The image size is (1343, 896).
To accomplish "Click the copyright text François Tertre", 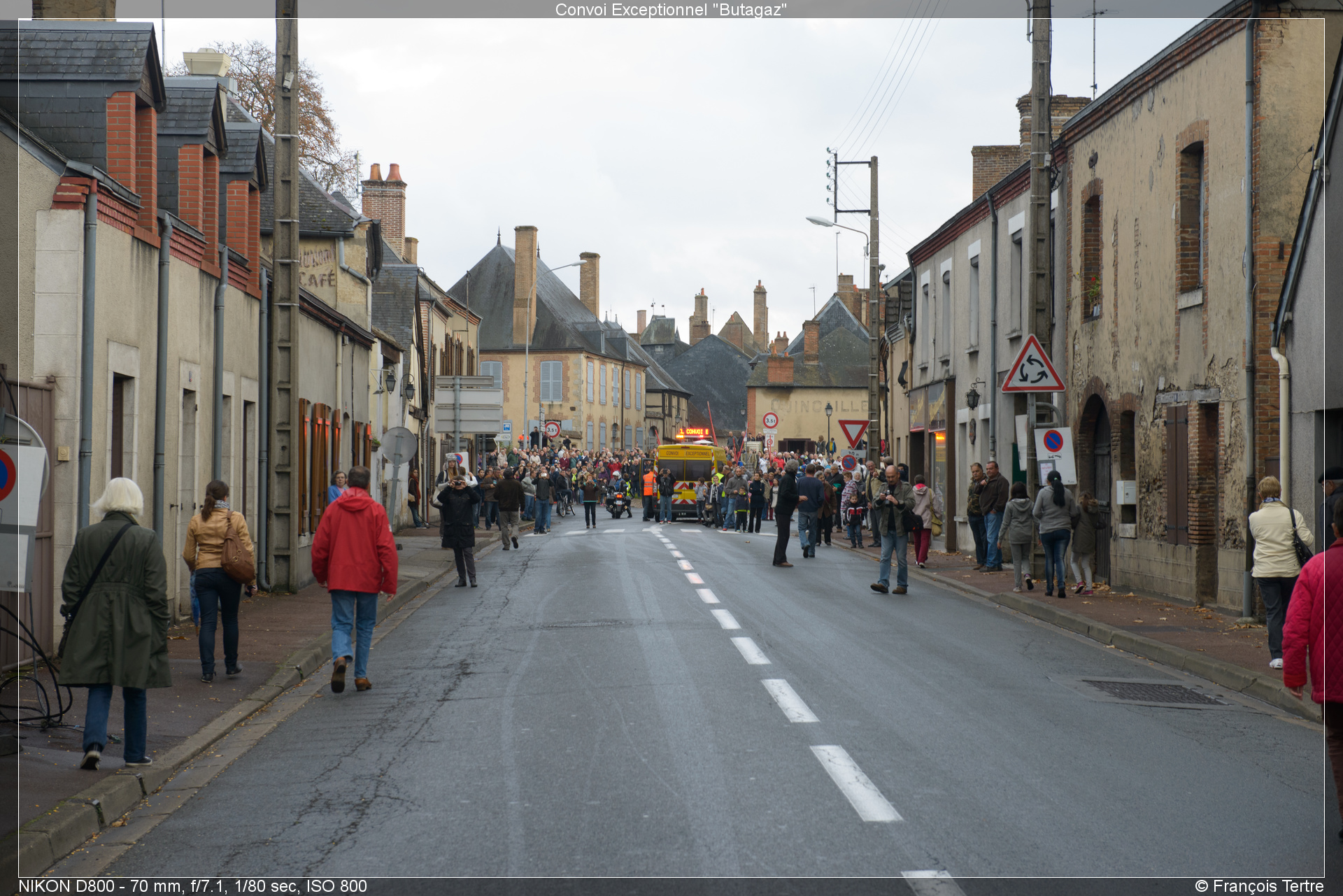I will click(1259, 886).
